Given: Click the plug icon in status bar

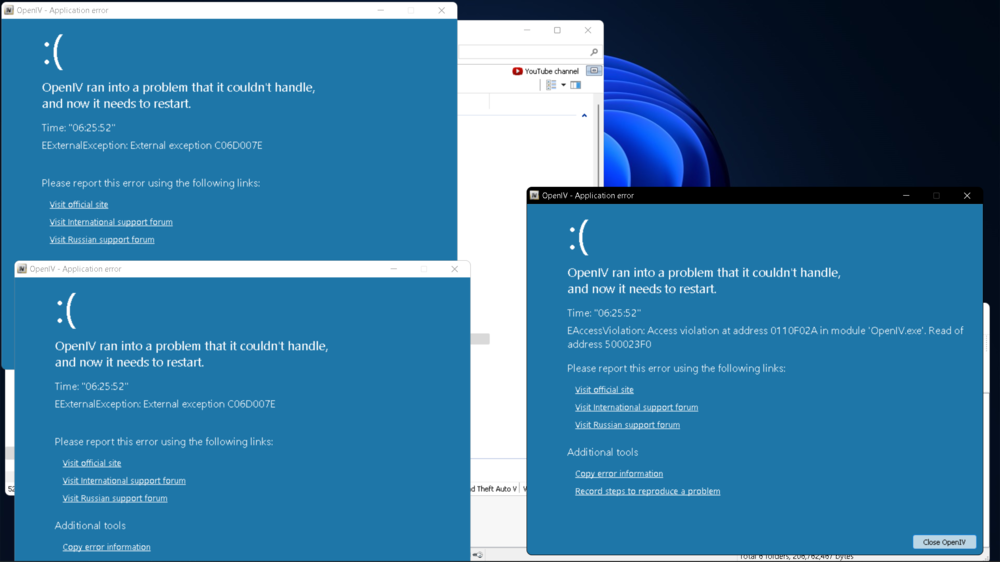Looking at the screenshot, I should pyautogui.click(x=478, y=555).
